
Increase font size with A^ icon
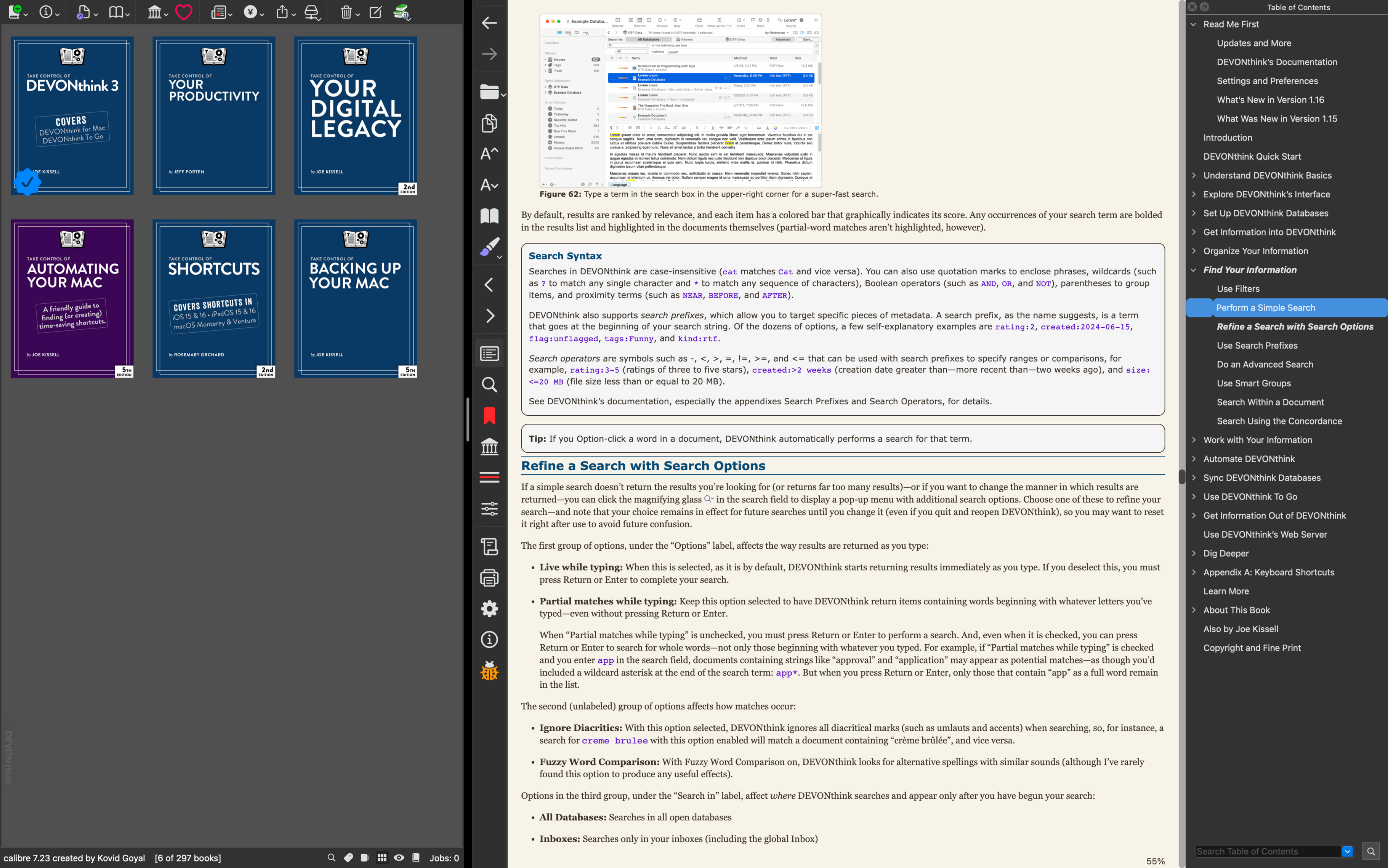(489, 153)
